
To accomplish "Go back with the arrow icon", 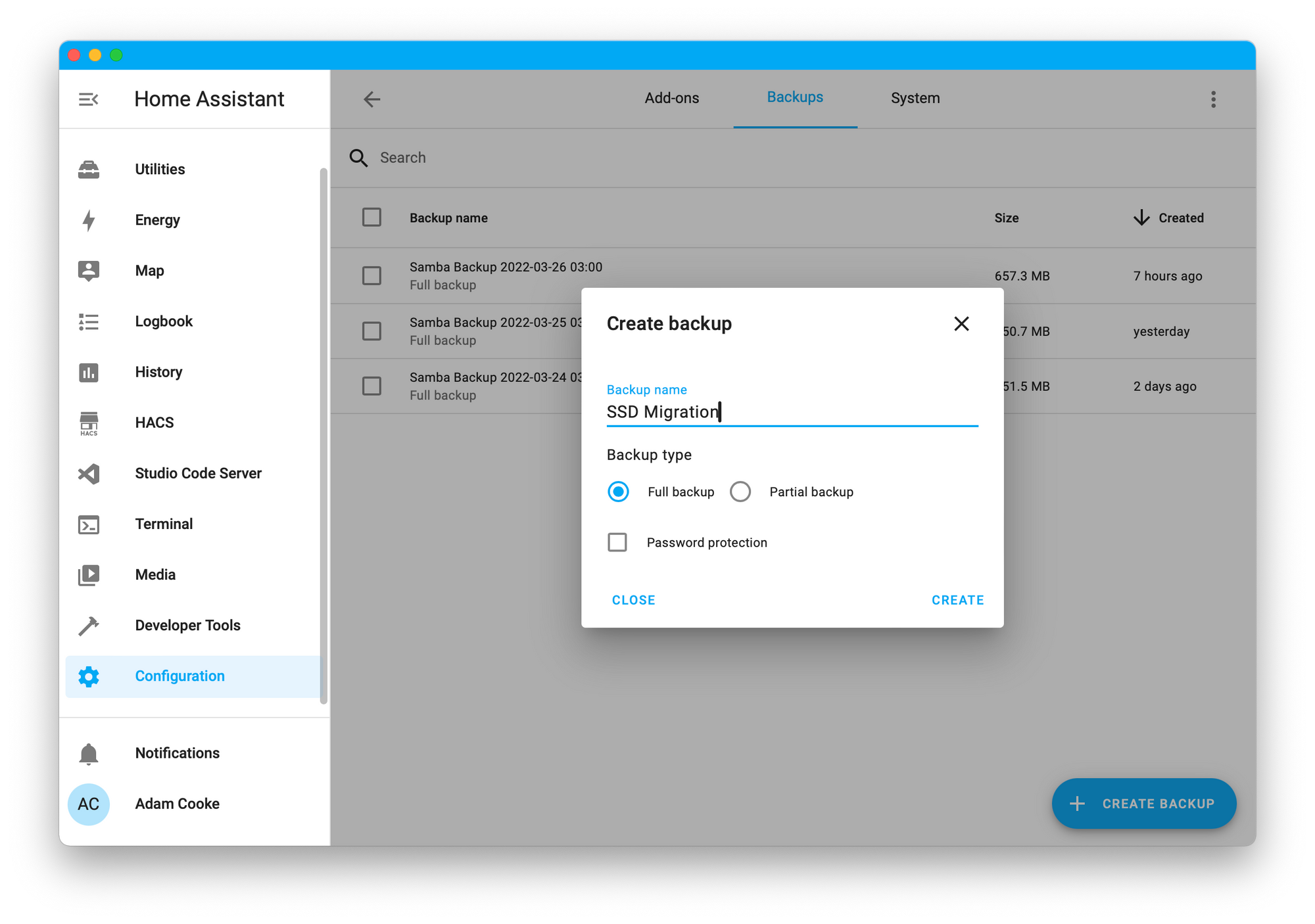I will (372, 99).
